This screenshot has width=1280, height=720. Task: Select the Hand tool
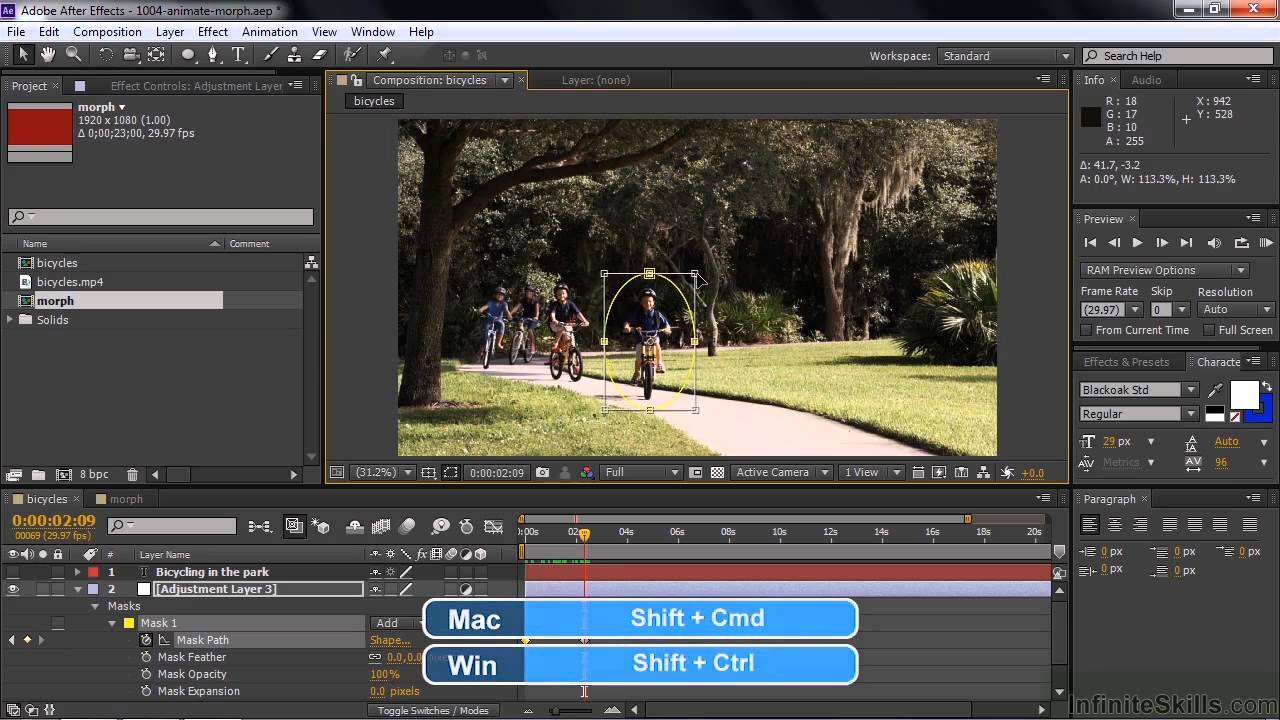click(x=47, y=55)
